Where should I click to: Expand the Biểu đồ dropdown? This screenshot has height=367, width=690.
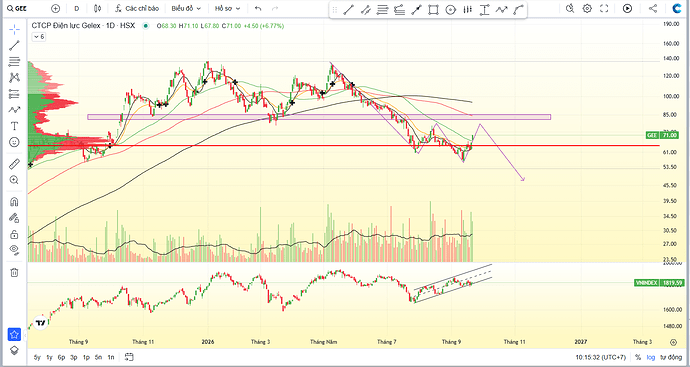[186, 8]
